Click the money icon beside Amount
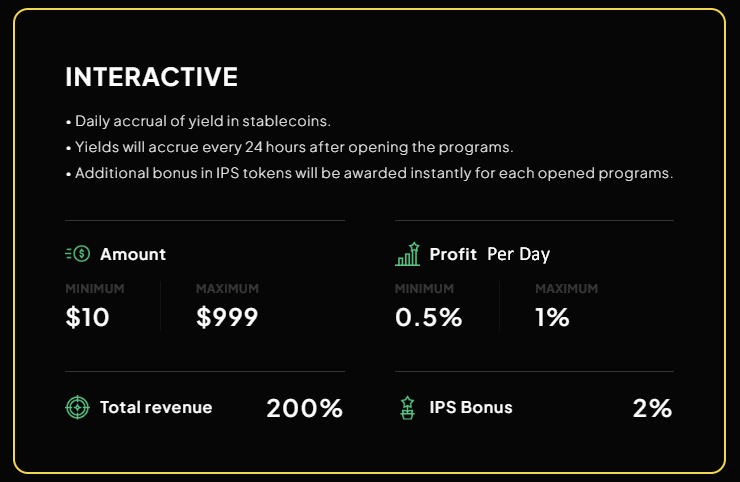This screenshot has width=740, height=482. 77,254
